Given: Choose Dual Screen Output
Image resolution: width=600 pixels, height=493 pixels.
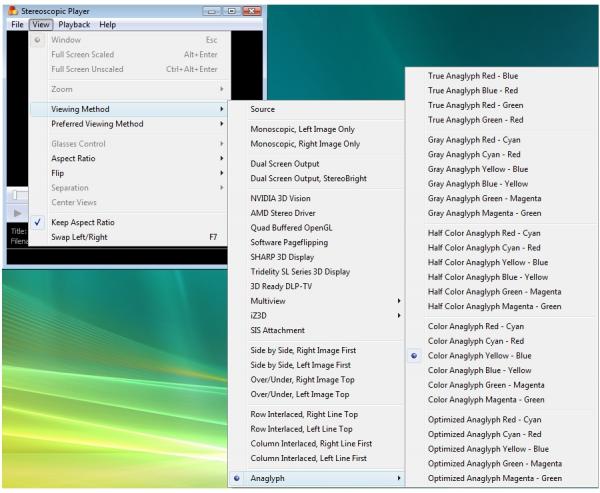Looking at the screenshot, I should (x=316, y=164).
